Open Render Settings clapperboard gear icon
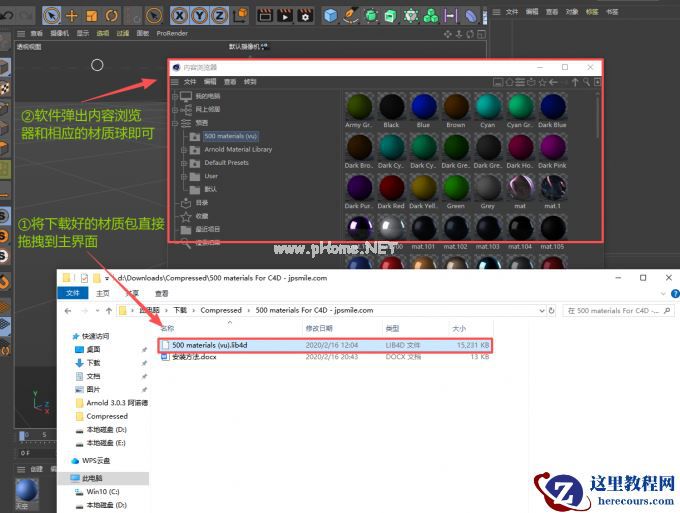Image resolution: width=680 pixels, height=513 pixels. tap(305, 16)
